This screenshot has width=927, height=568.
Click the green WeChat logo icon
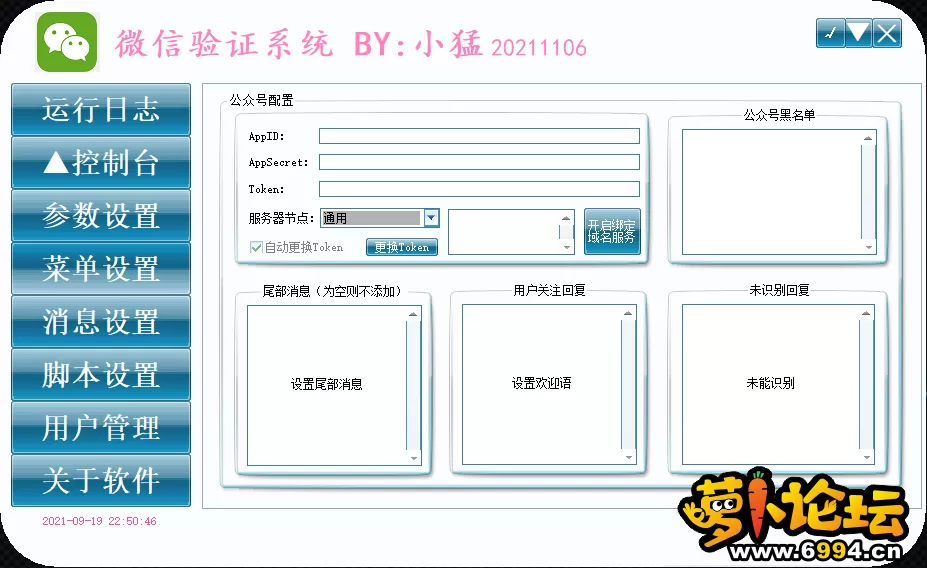(x=67, y=42)
